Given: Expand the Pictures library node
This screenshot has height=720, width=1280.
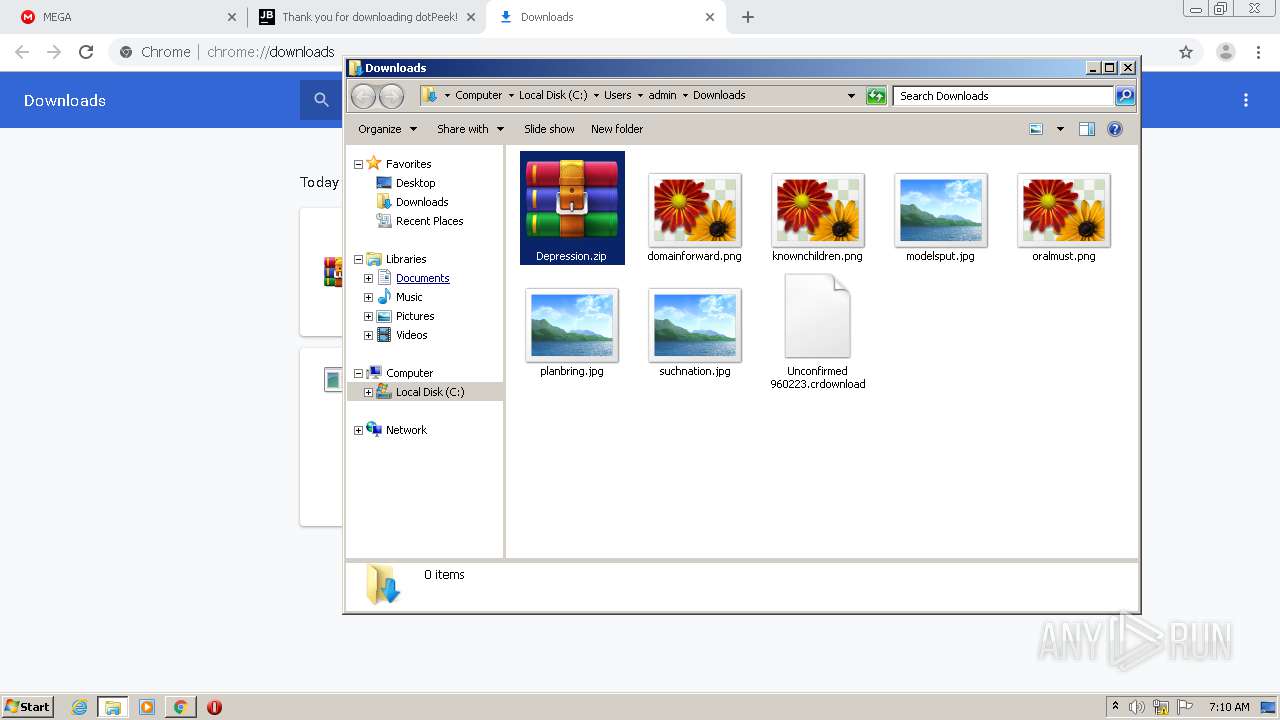Looking at the screenshot, I should point(368,316).
